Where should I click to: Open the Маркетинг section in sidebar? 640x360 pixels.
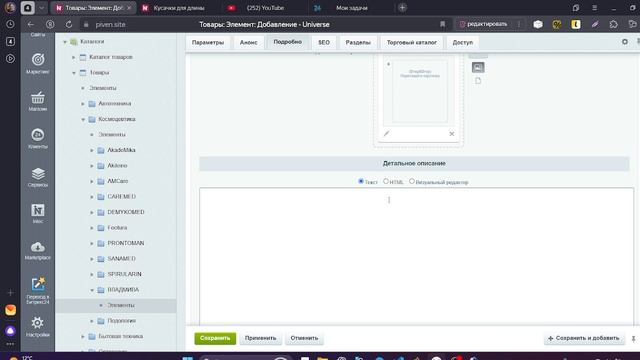[38, 63]
